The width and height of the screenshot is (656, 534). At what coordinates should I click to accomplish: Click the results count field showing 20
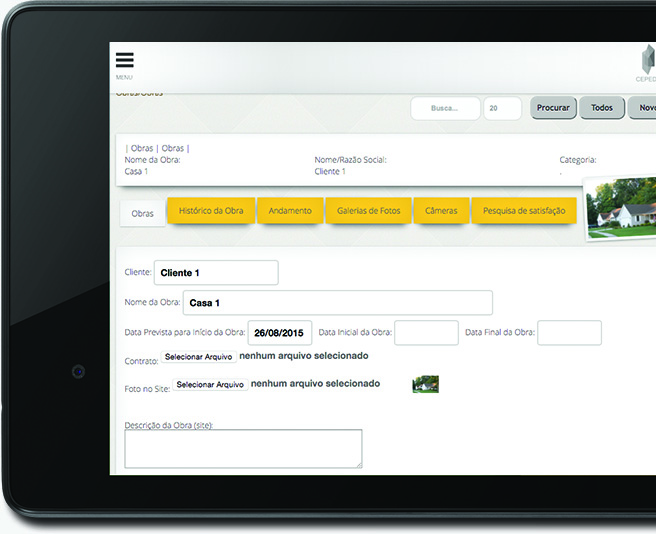(x=502, y=108)
